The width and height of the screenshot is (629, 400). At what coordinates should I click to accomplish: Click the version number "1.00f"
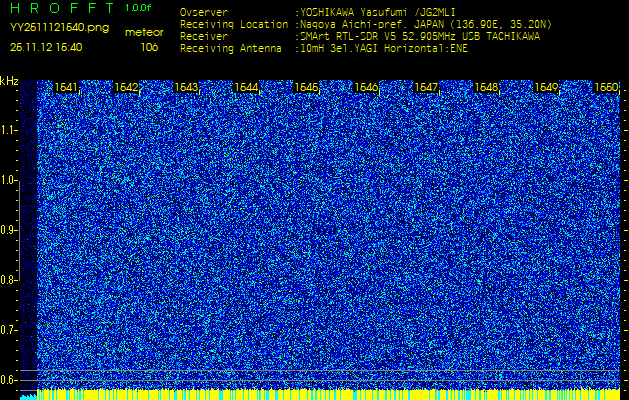tap(138, 8)
